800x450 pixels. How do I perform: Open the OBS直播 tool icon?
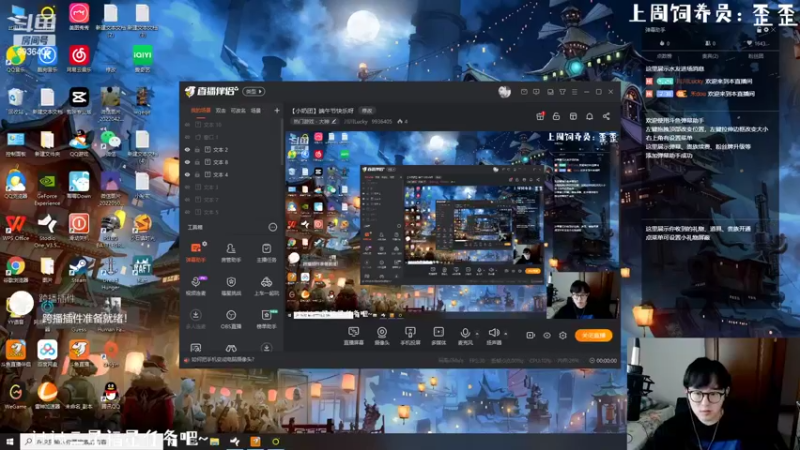[231, 319]
